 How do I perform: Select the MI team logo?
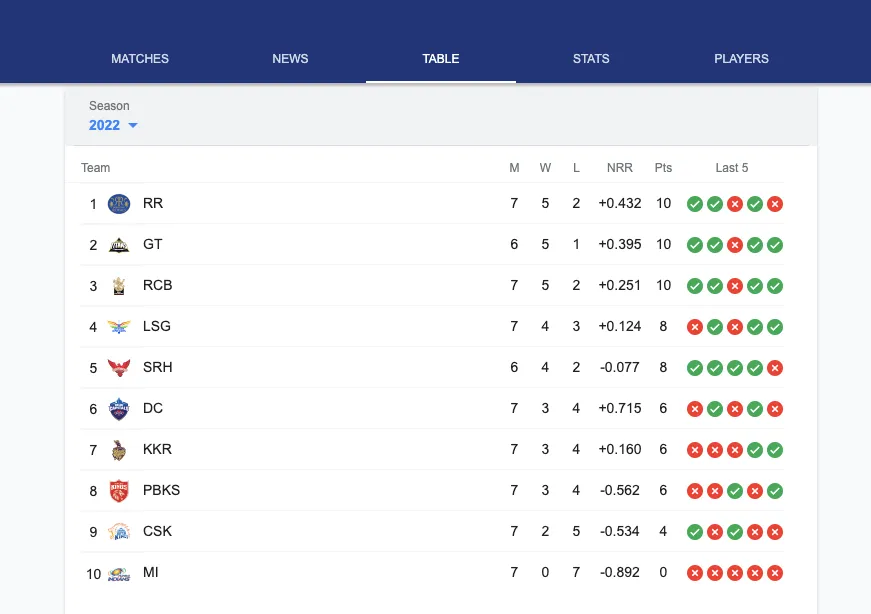click(119, 574)
